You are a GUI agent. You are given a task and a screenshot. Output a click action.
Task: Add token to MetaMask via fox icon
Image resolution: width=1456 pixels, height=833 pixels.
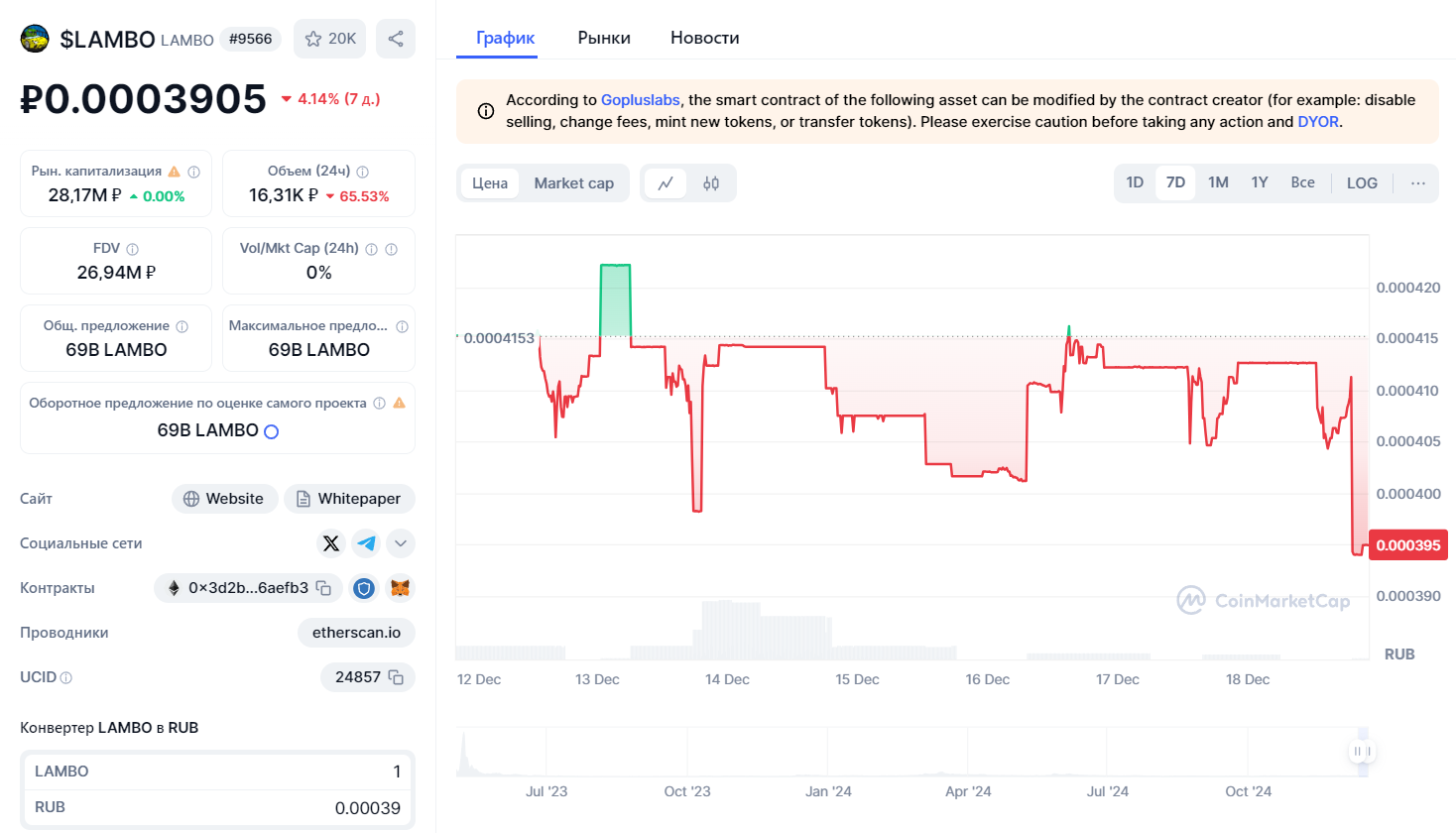(x=400, y=588)
